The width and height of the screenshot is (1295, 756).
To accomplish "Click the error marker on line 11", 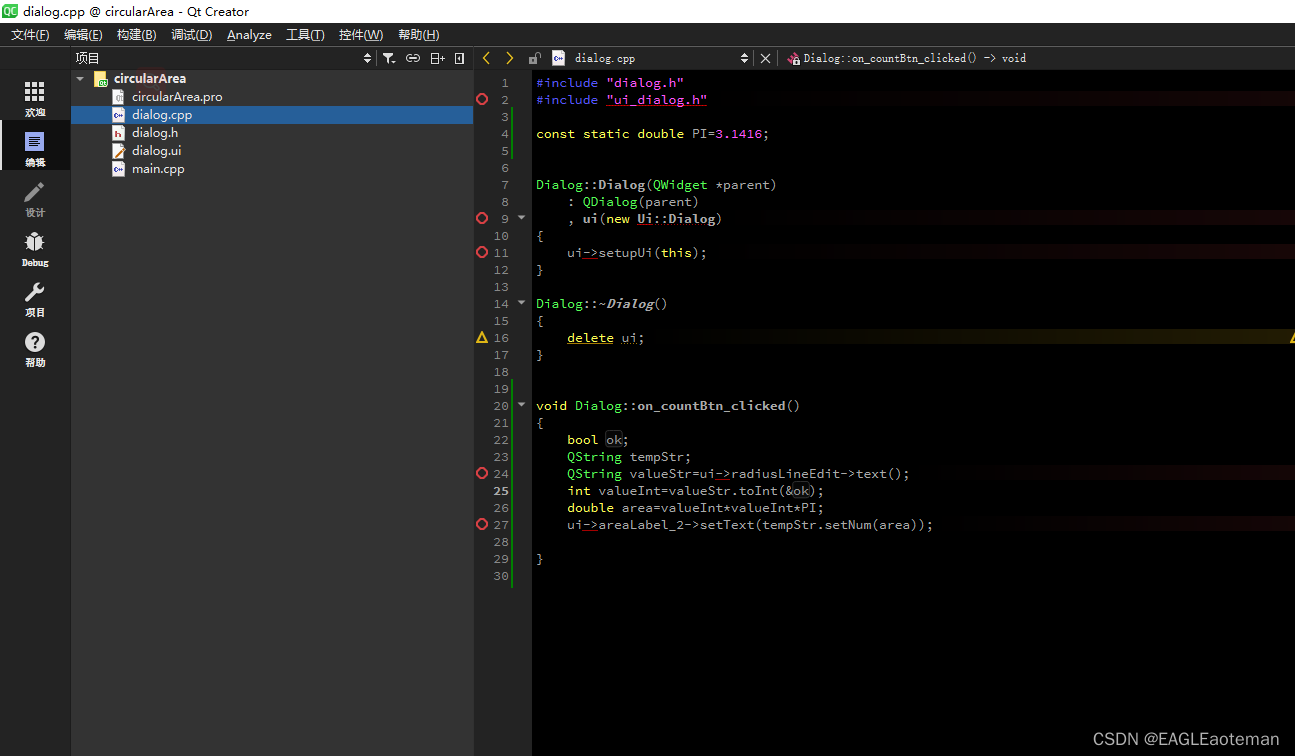I will [x=482, y=253].
